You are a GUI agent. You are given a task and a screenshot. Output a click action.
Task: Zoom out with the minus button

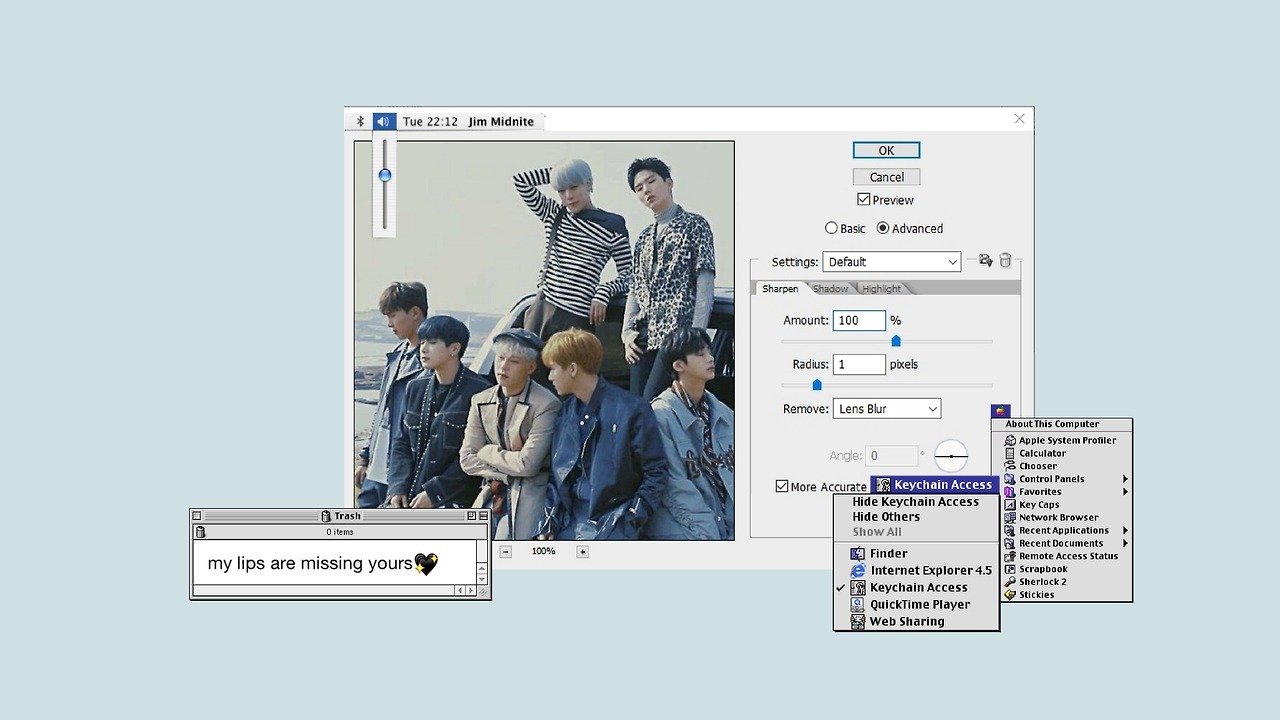point(506,551)
